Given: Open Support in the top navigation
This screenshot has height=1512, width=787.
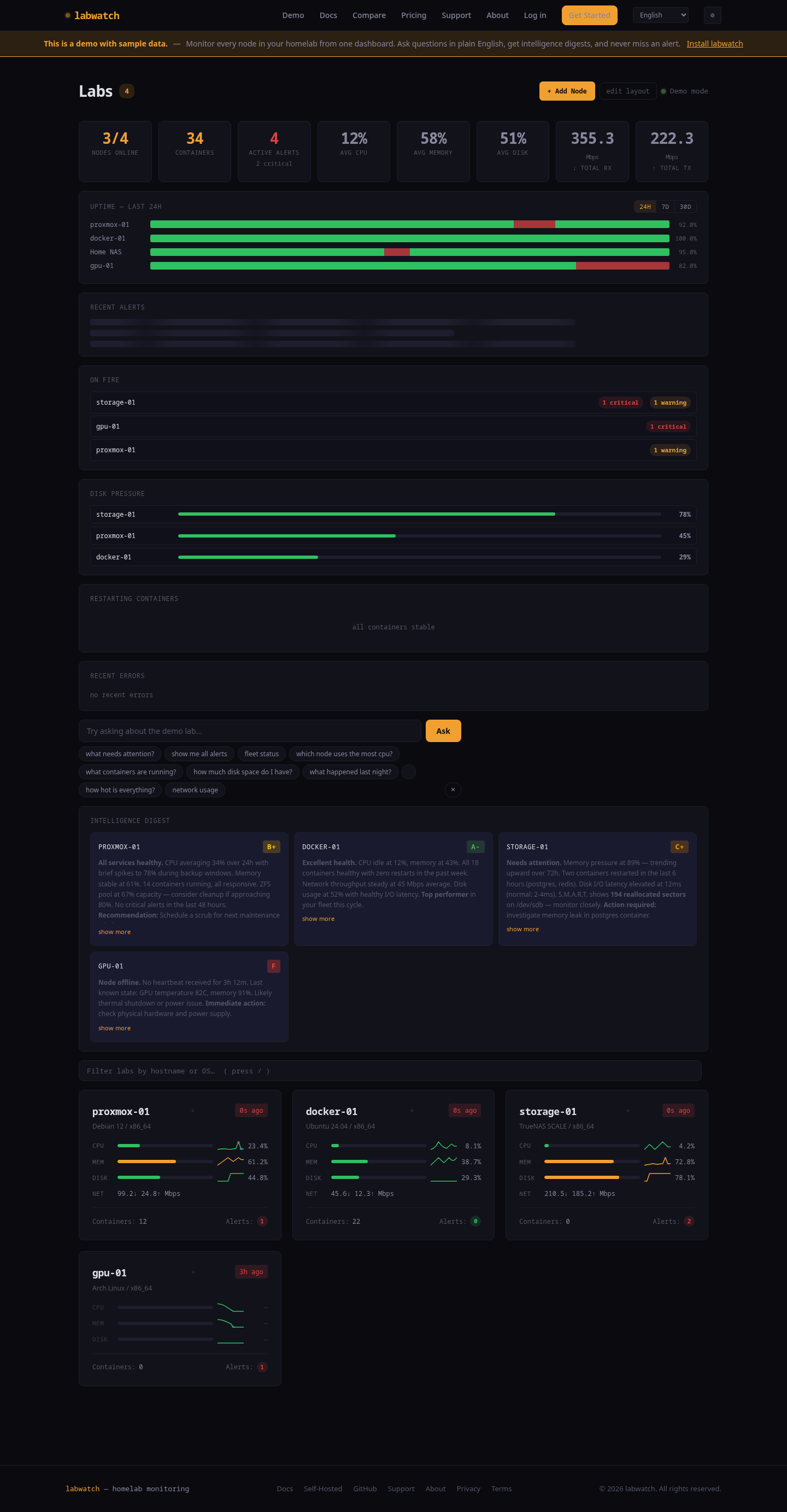Looking at the screenshot, I should [456, 15].
